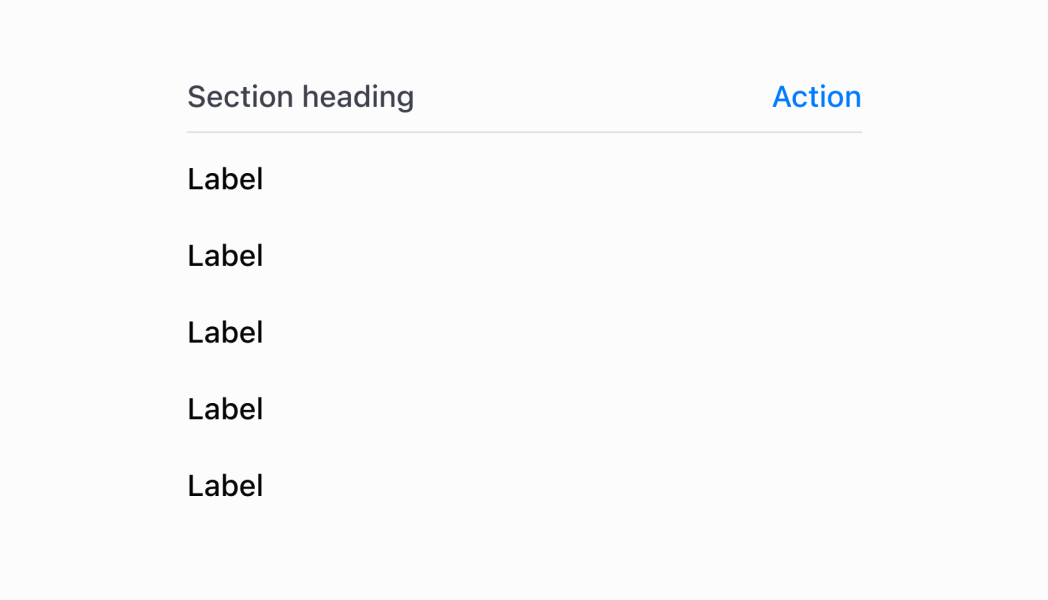
Task: Pick the last Label in the list
Action: [225, 486]
